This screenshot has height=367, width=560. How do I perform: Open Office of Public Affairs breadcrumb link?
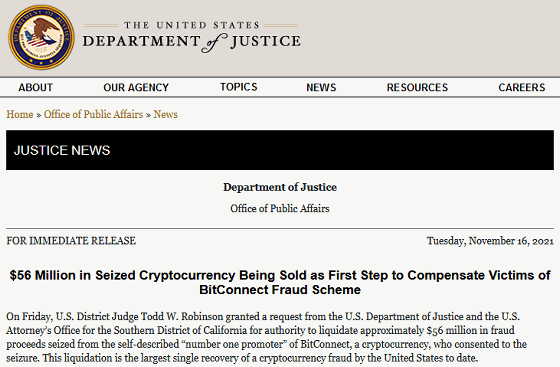pyautogui.click(x=93, y=114)
